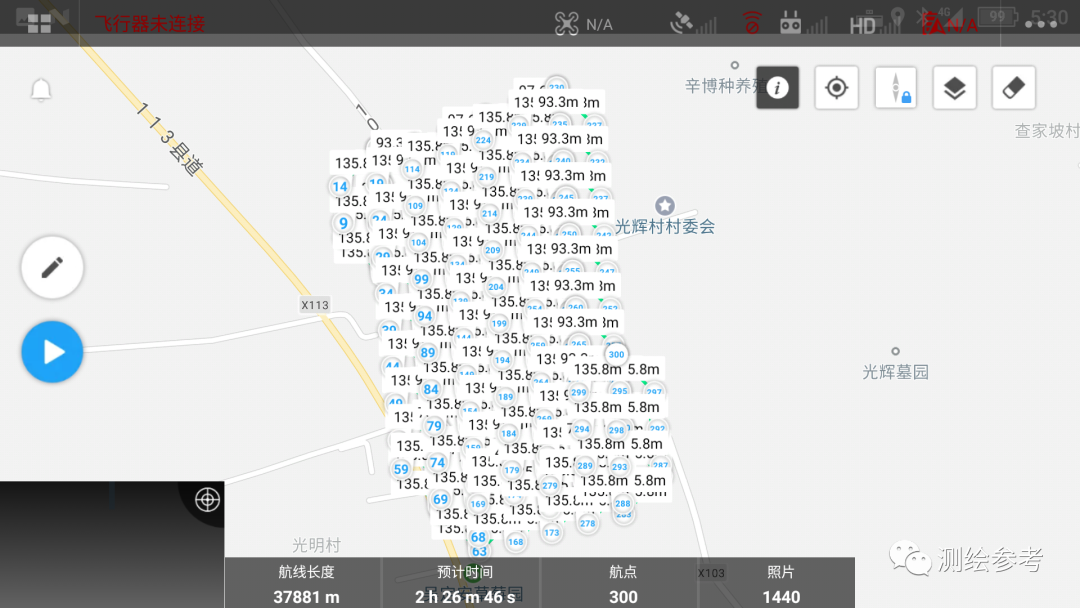This screenshot has height=608, width=1080.
Task: Select waypoint 59 marker
Action: tap(401, 470)
